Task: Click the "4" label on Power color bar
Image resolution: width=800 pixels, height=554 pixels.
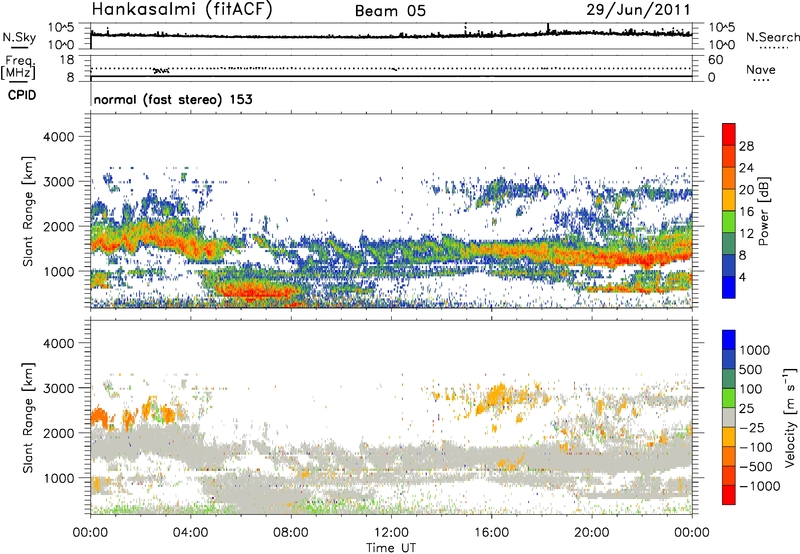Action: 742,277
